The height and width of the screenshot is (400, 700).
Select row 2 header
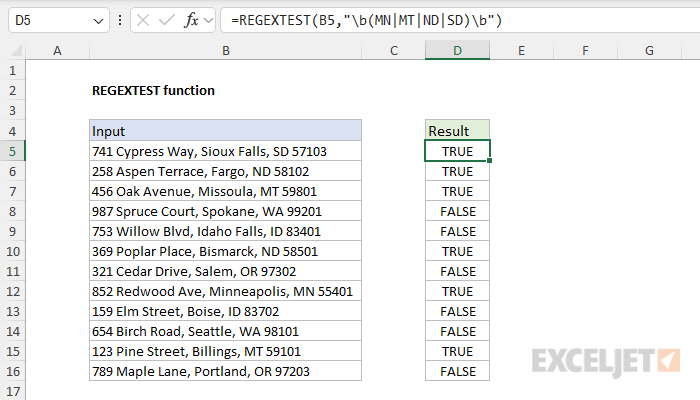pos(12,91)
